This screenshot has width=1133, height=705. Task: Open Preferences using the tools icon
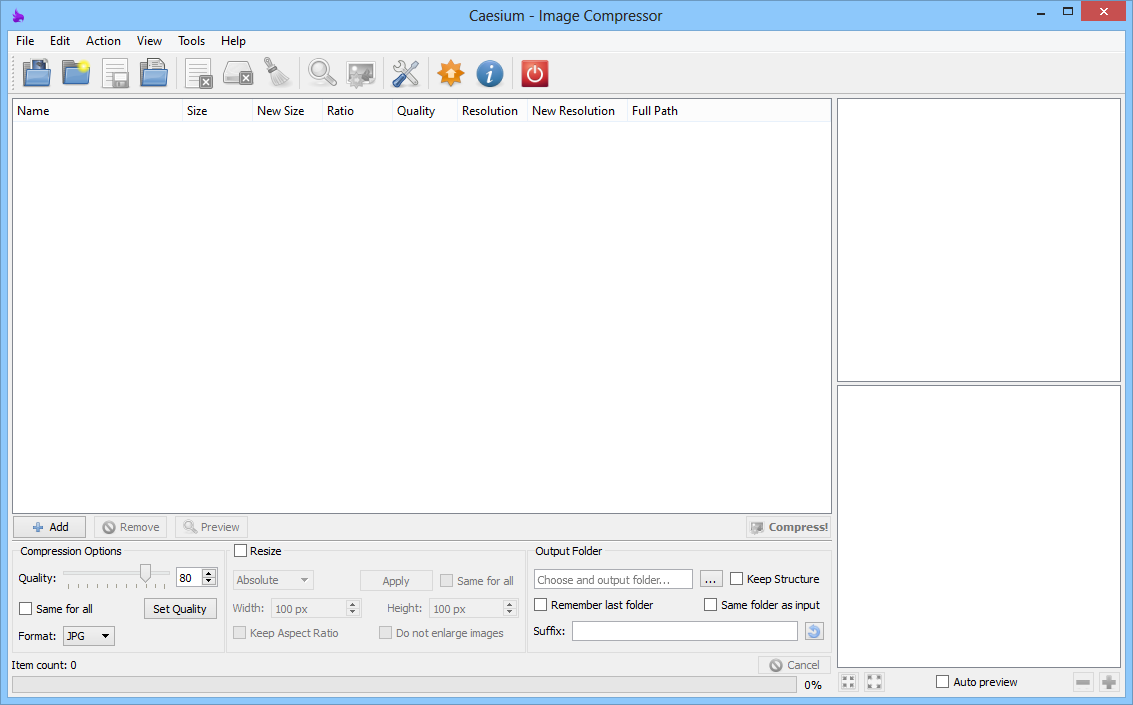405,72
